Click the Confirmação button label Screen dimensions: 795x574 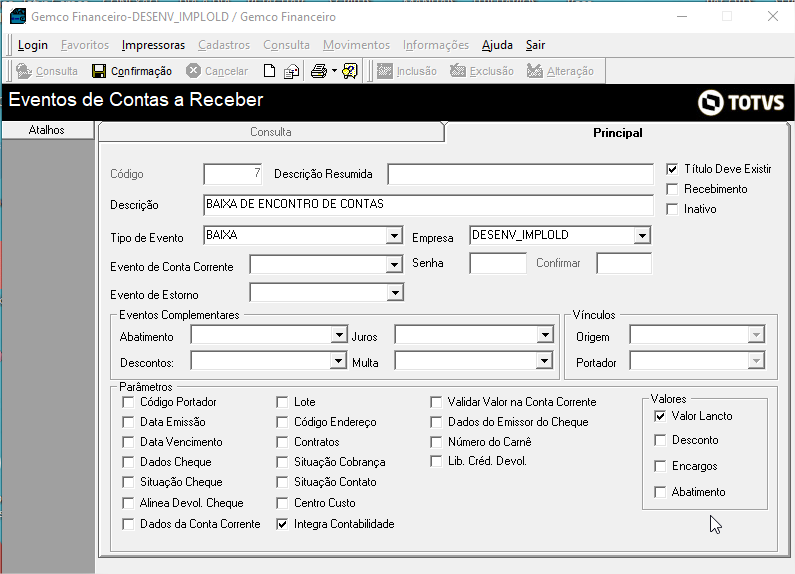141,71
